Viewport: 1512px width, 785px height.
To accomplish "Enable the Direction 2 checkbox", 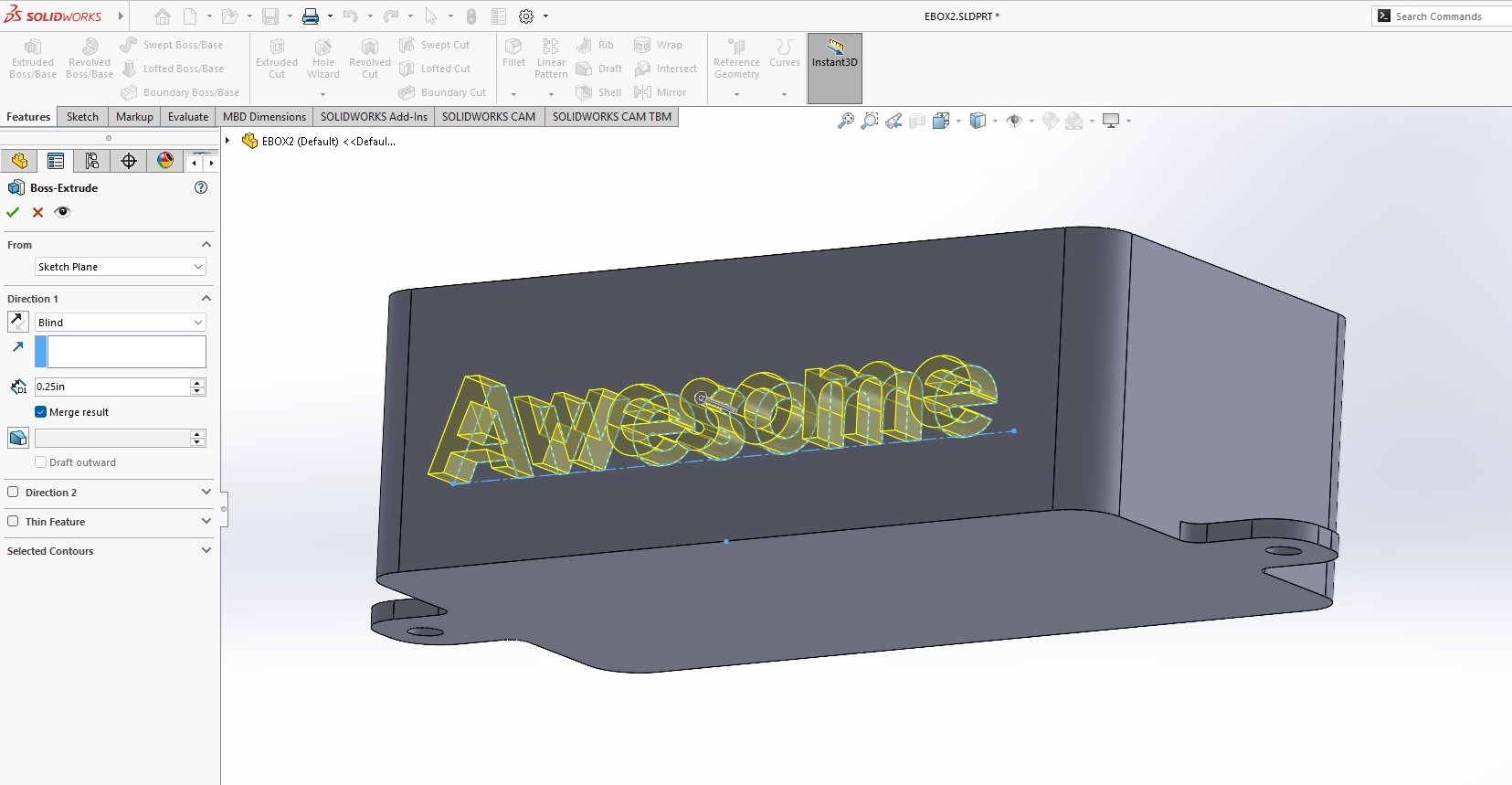I will pos(13,493).
